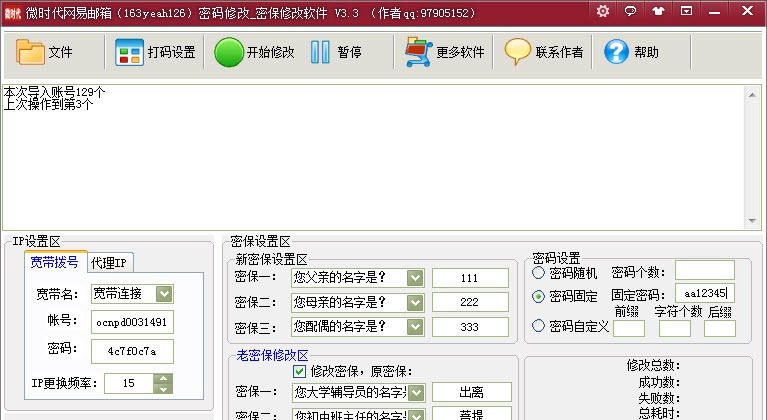
Task: Toggle the 修改密保，原密保 checkbox
Action: (x=299, y=372)
